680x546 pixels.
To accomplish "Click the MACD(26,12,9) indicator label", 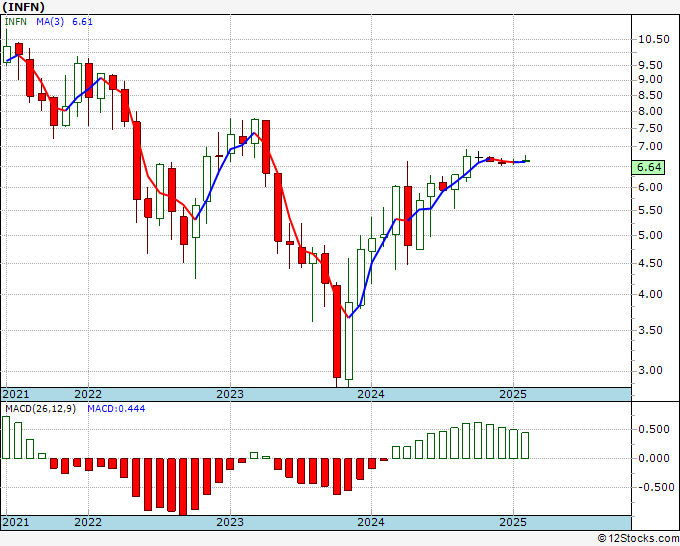I will (40, 409).
